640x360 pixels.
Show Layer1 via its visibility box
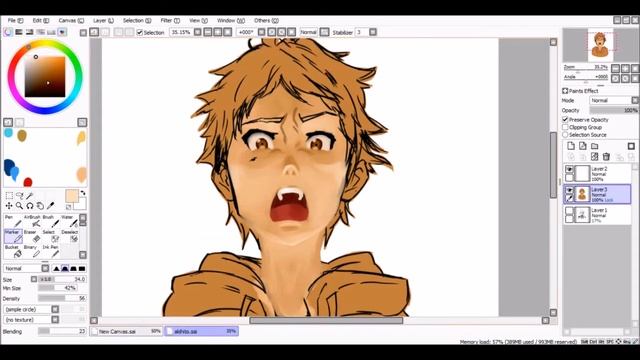(x=569, y=211)
